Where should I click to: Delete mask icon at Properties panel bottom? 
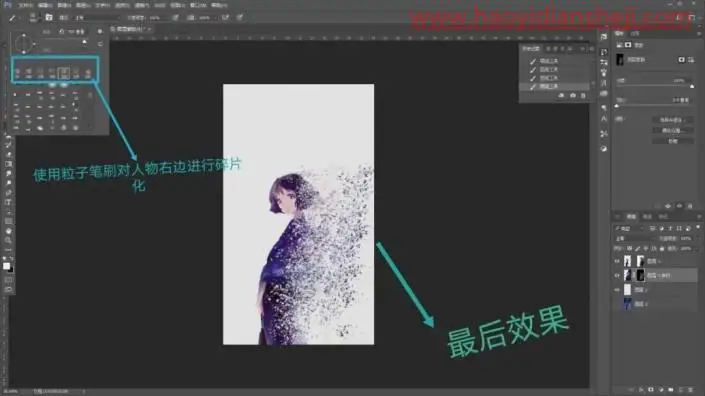pos(690,206)
